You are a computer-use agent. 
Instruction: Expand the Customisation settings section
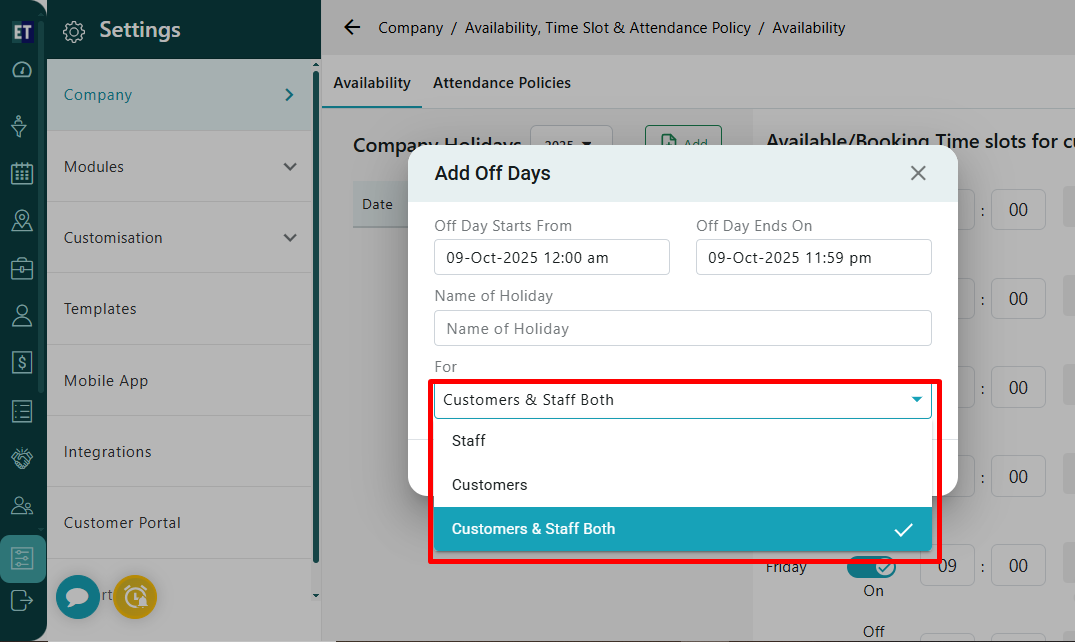point(180,238)
